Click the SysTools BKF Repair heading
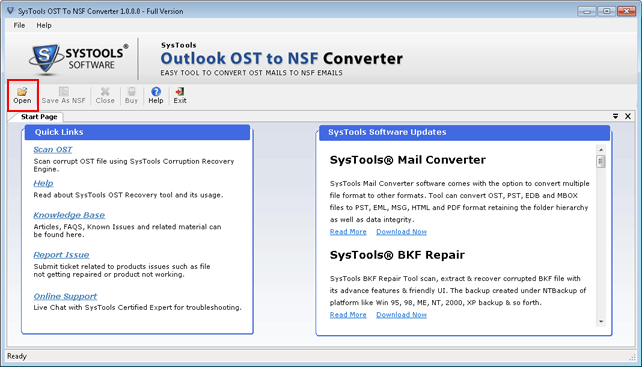Screen dimensions: 642x367 click(397, 255)
